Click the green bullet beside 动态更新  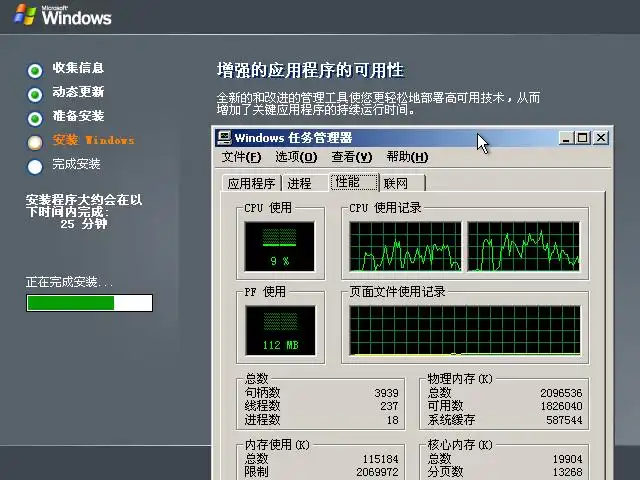coord(35,95)
